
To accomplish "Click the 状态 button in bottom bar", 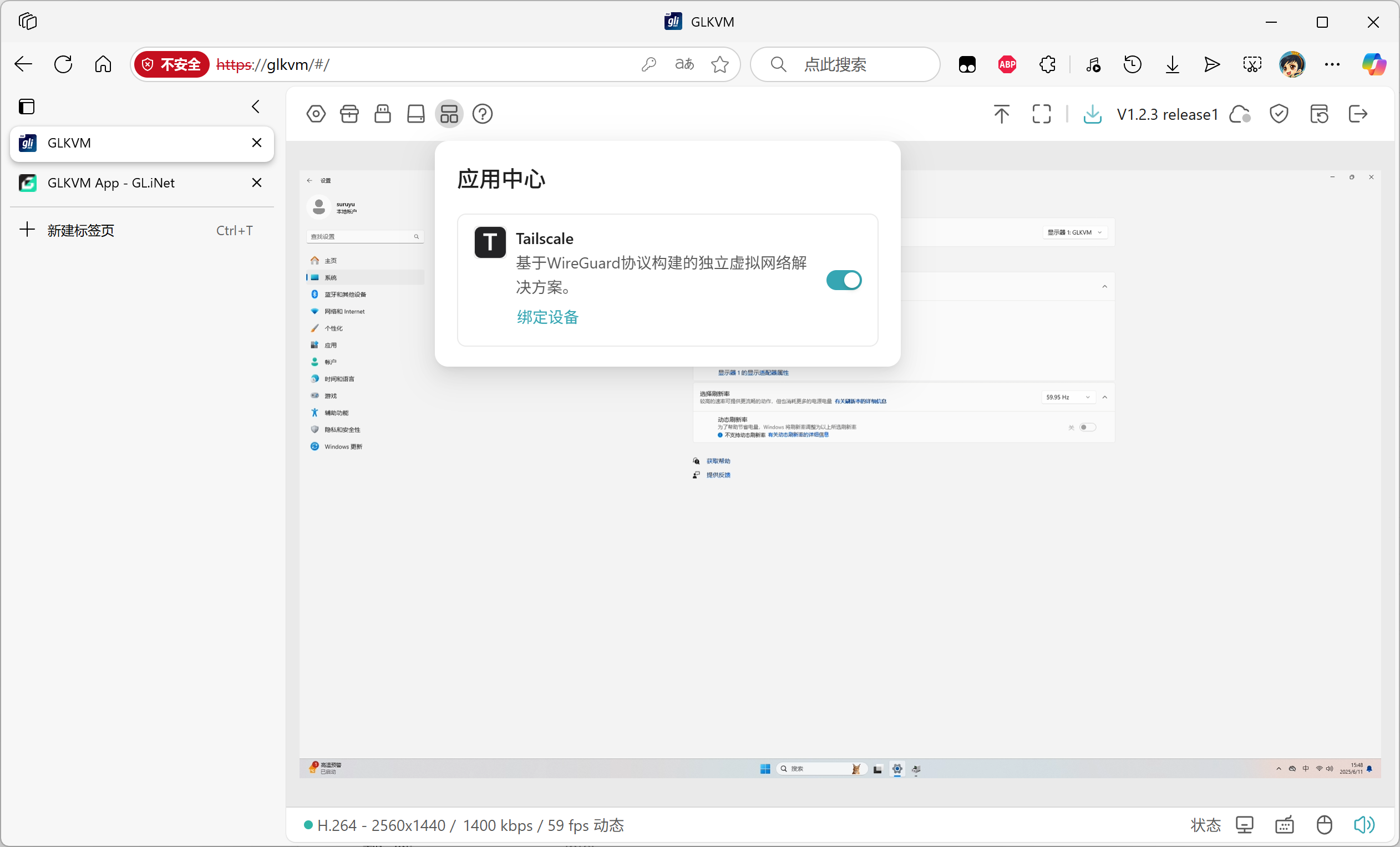I will [x=1205, y=825].
